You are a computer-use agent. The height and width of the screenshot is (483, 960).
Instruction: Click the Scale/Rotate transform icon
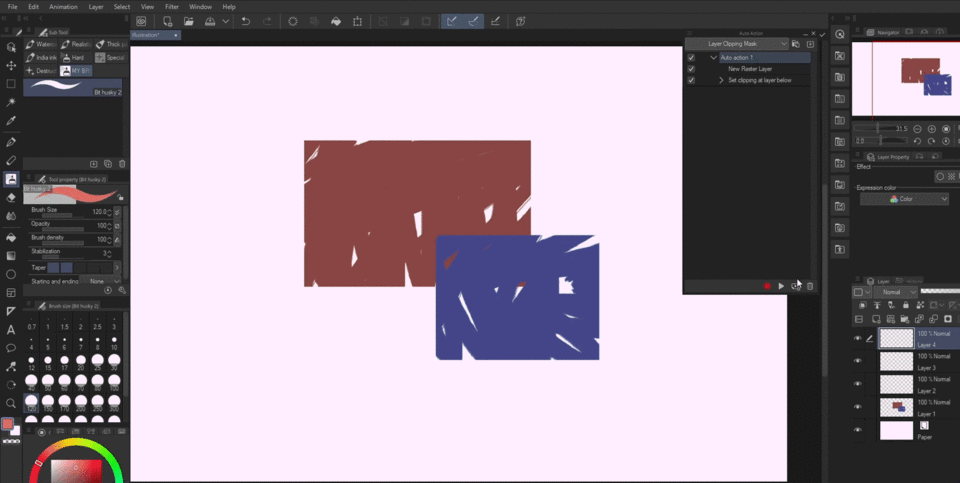pos(357,21)
